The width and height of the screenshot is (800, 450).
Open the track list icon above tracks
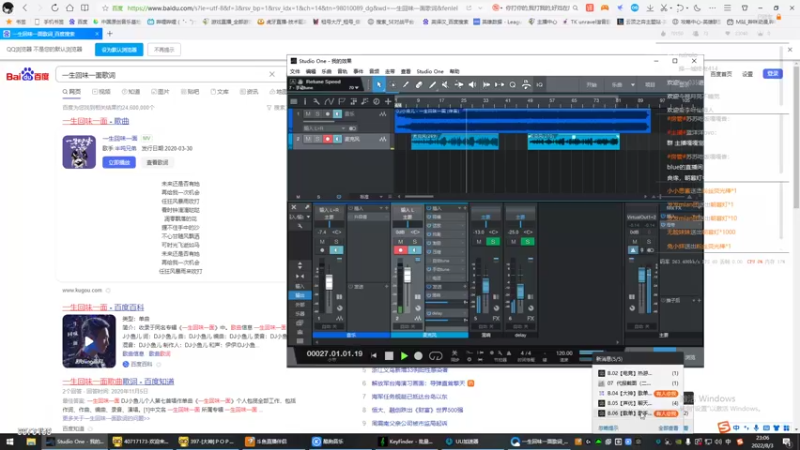294,102
